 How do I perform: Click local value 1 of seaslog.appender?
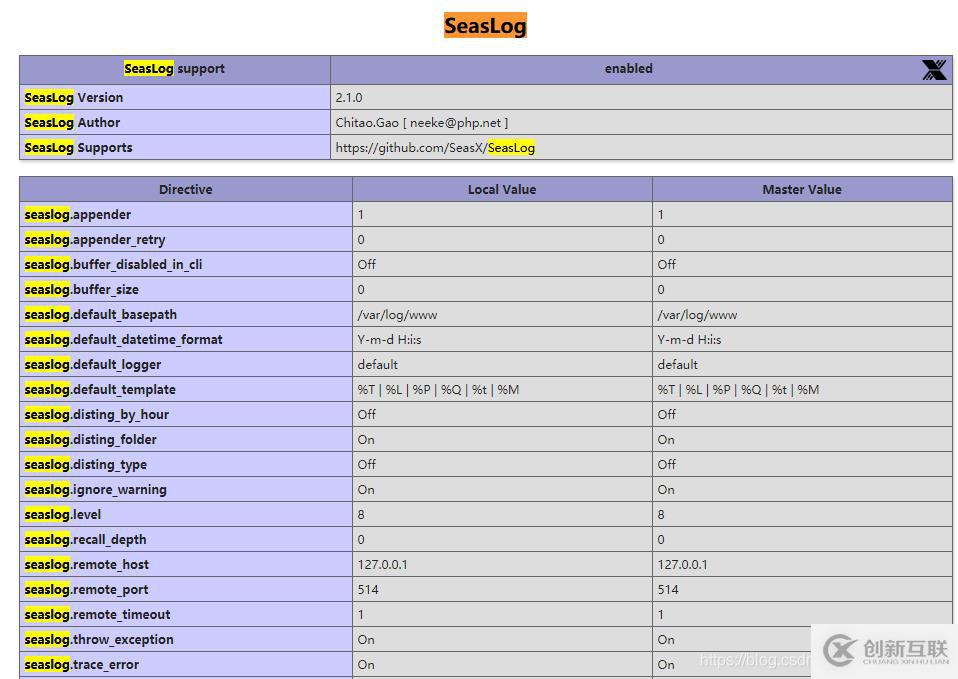[361, 215]
